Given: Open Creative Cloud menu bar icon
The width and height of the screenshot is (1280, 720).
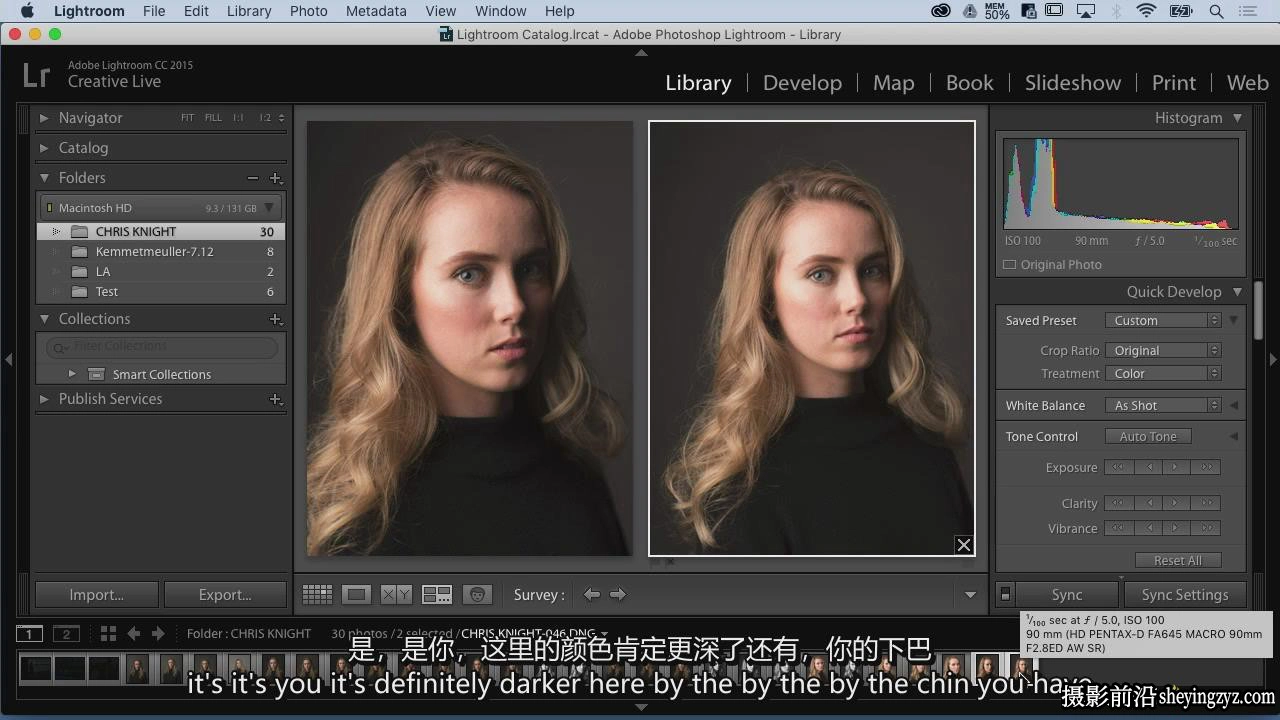Looking at the screenshot, I should coord(941,11).
